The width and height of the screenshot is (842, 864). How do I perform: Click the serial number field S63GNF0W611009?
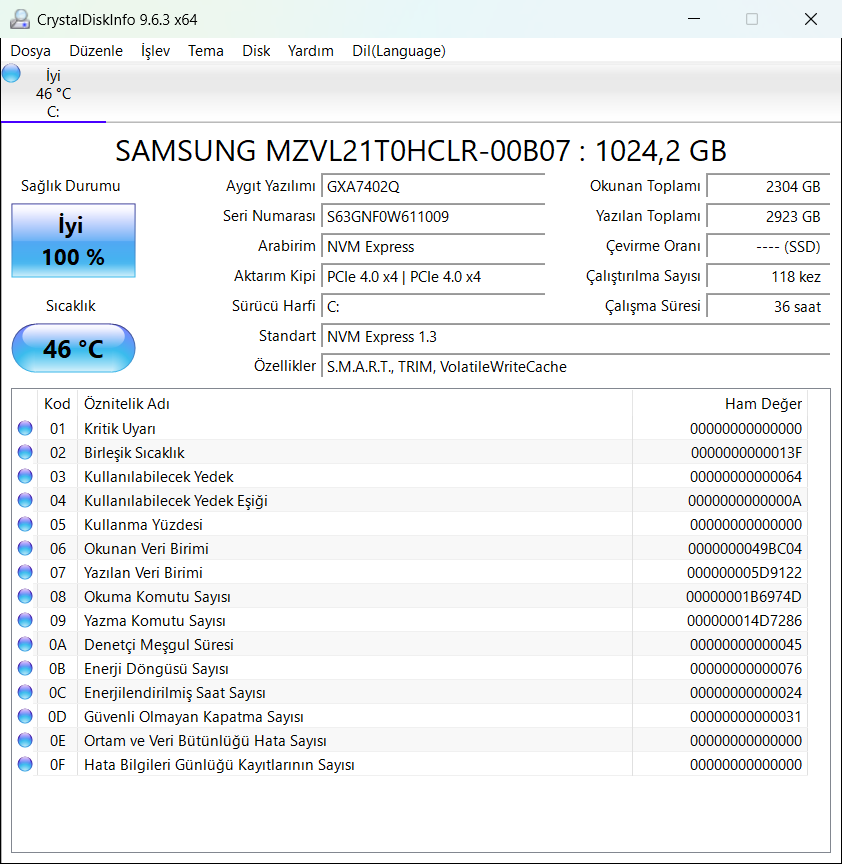[x=433, y=217]
